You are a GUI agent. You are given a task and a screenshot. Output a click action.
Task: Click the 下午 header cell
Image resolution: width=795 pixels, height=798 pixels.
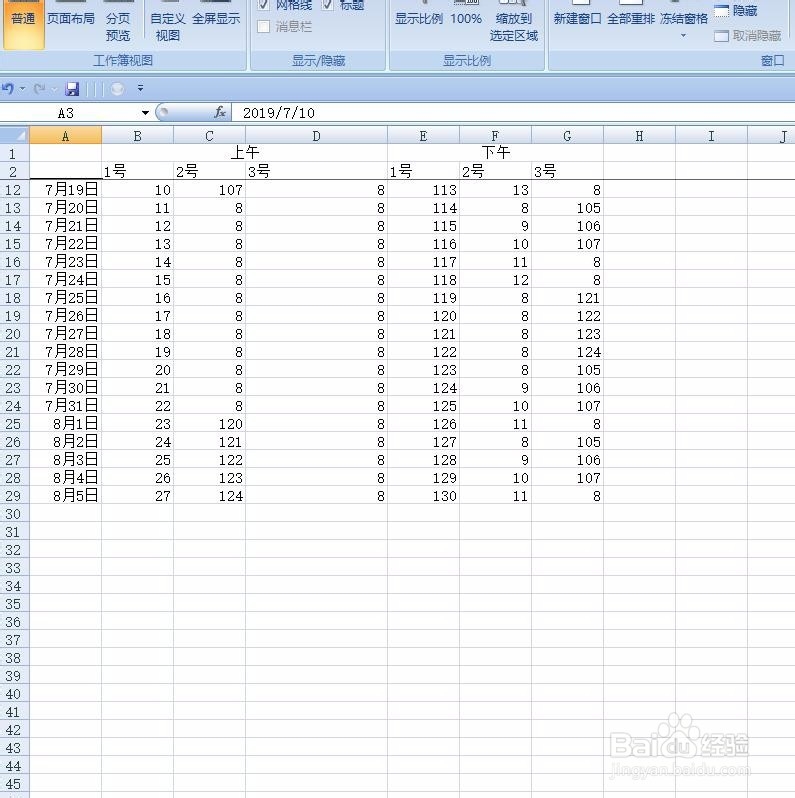(495, 153)
